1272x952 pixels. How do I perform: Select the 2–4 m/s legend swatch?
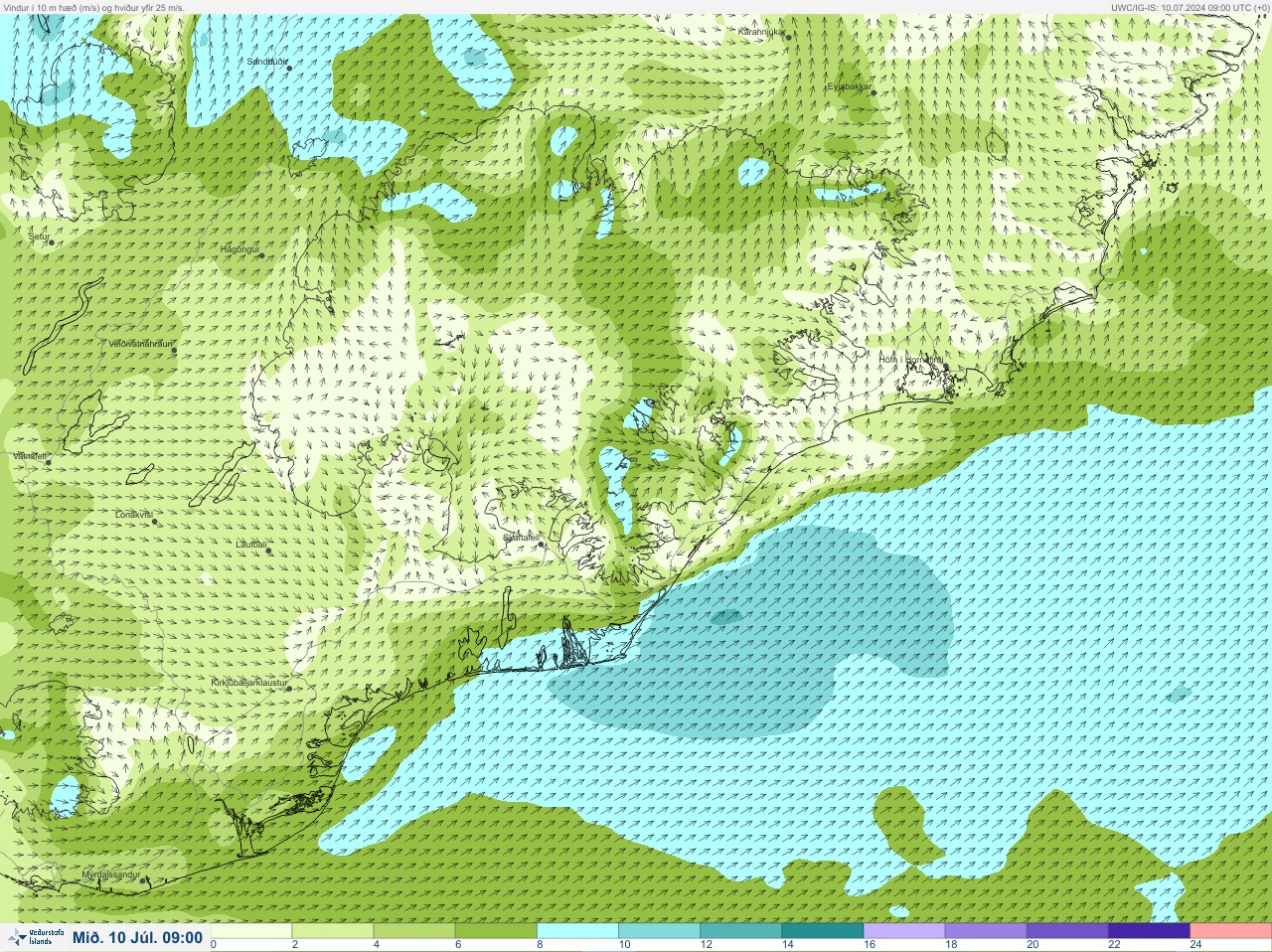[x=333, y=931]
